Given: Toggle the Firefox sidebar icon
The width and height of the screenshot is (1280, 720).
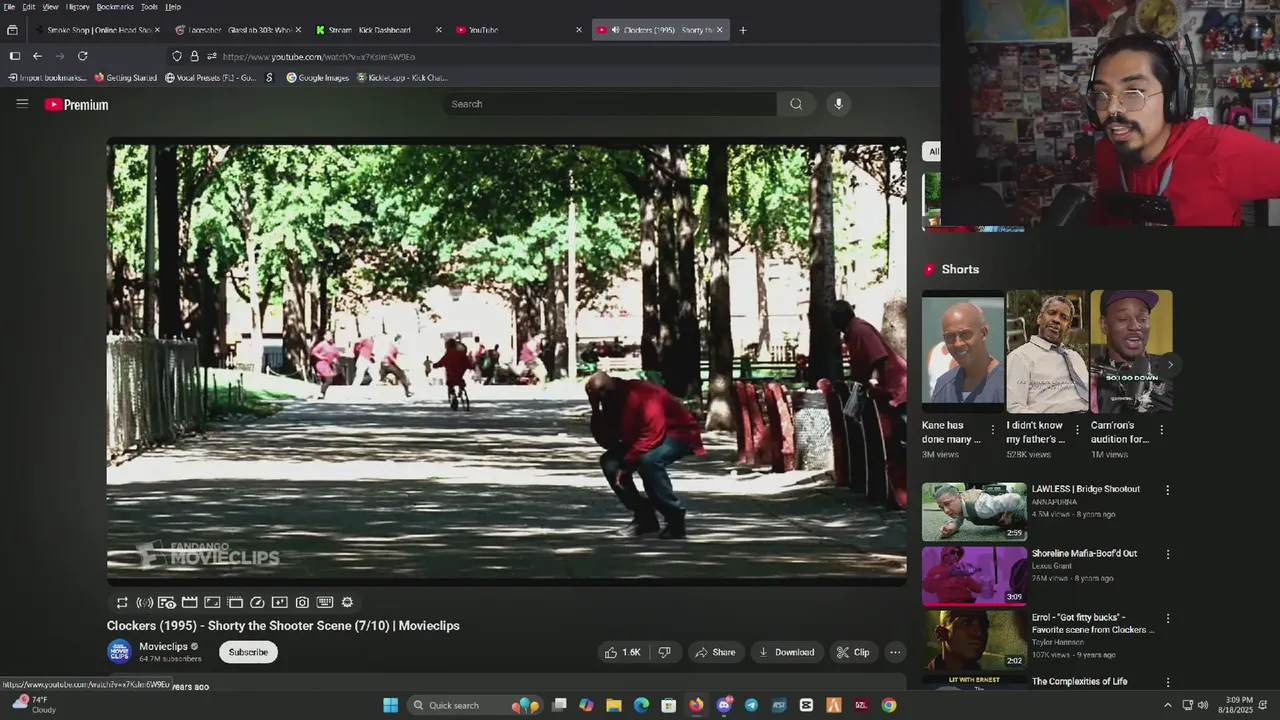Looking at the screenshot, I should (x=15, y=56).
